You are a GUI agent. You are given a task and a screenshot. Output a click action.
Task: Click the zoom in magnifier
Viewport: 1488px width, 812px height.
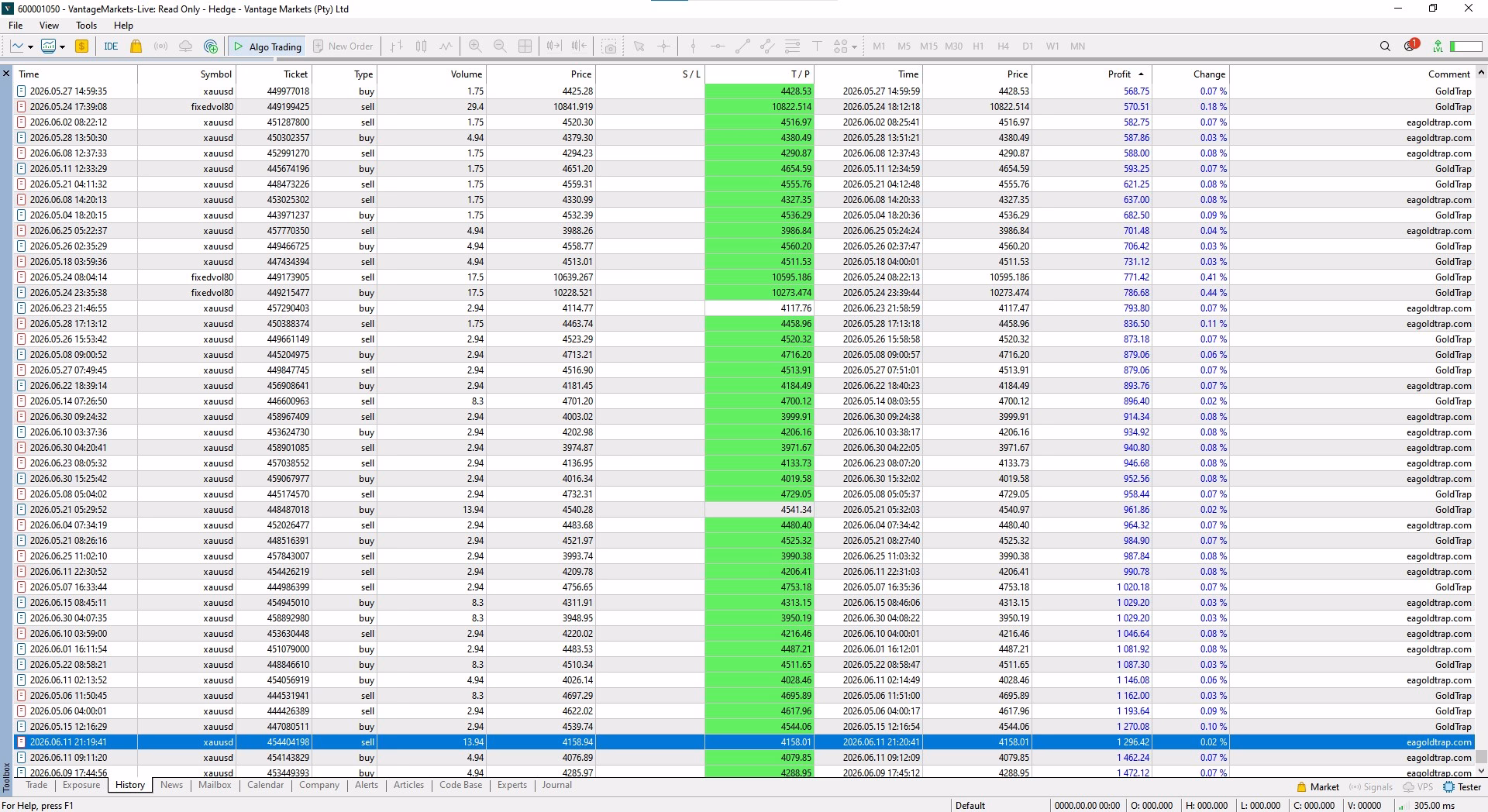click(475, 46)
